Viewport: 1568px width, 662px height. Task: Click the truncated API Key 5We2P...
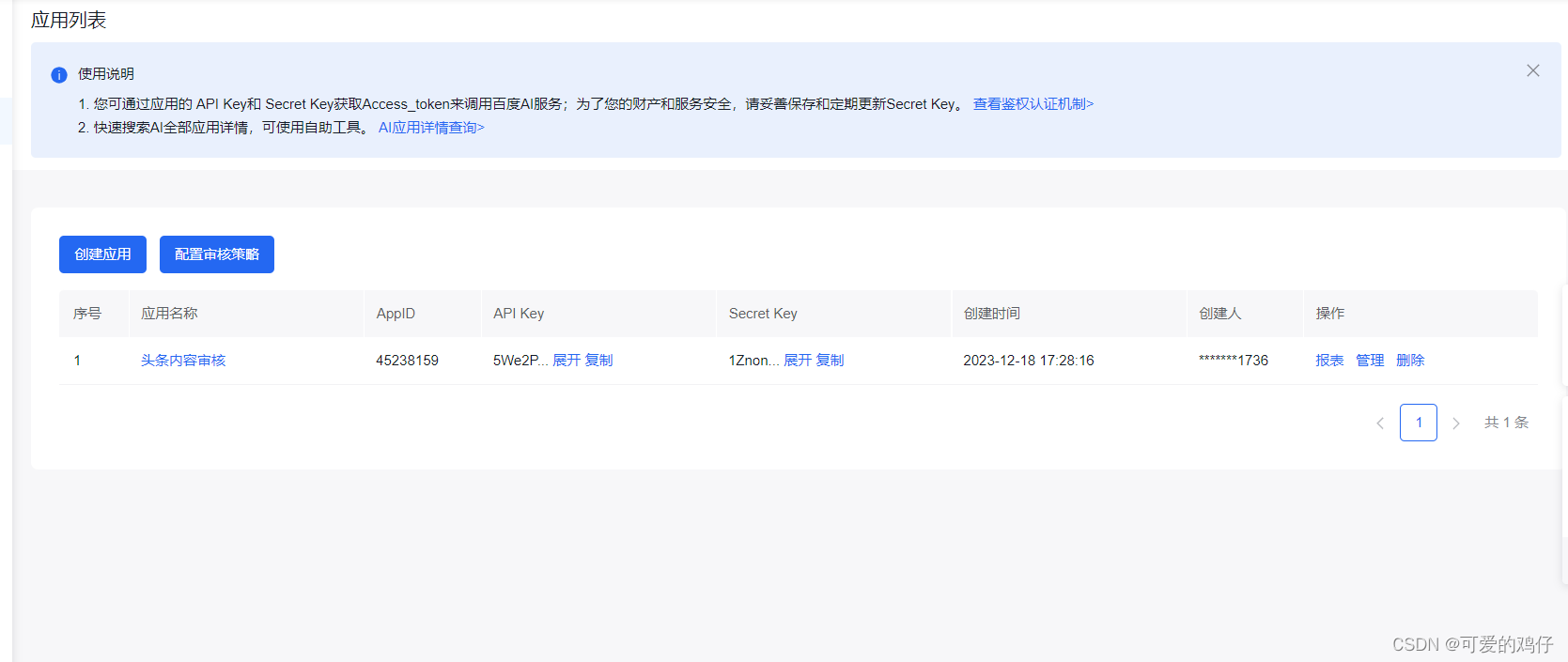point(520,361)
